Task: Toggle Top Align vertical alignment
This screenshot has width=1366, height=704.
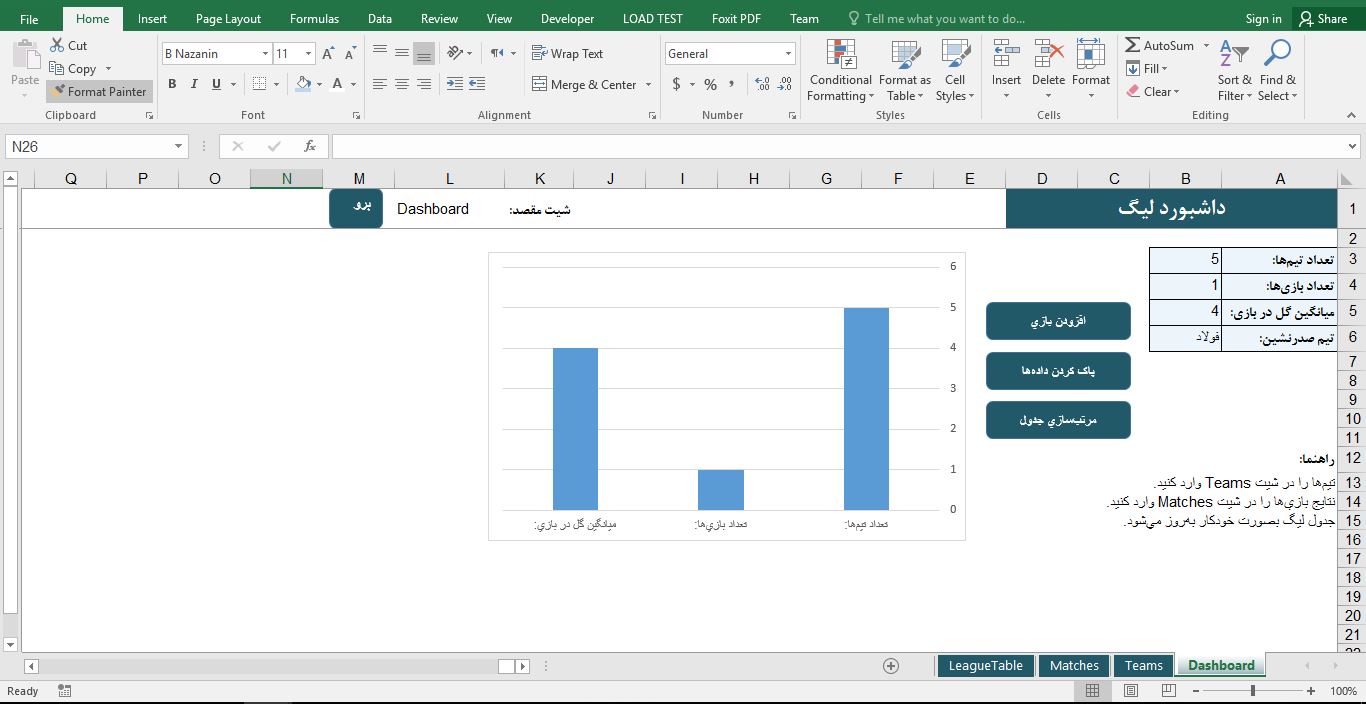Action: point(380,53)
